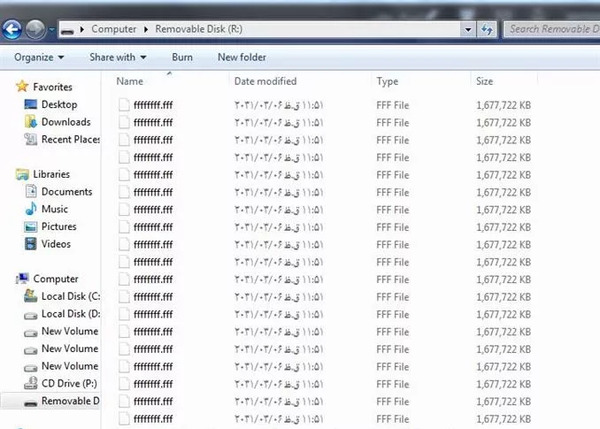Select Computer in the address breadcrumb
This screenshot has width=600, height=429.
click(114, 29)
